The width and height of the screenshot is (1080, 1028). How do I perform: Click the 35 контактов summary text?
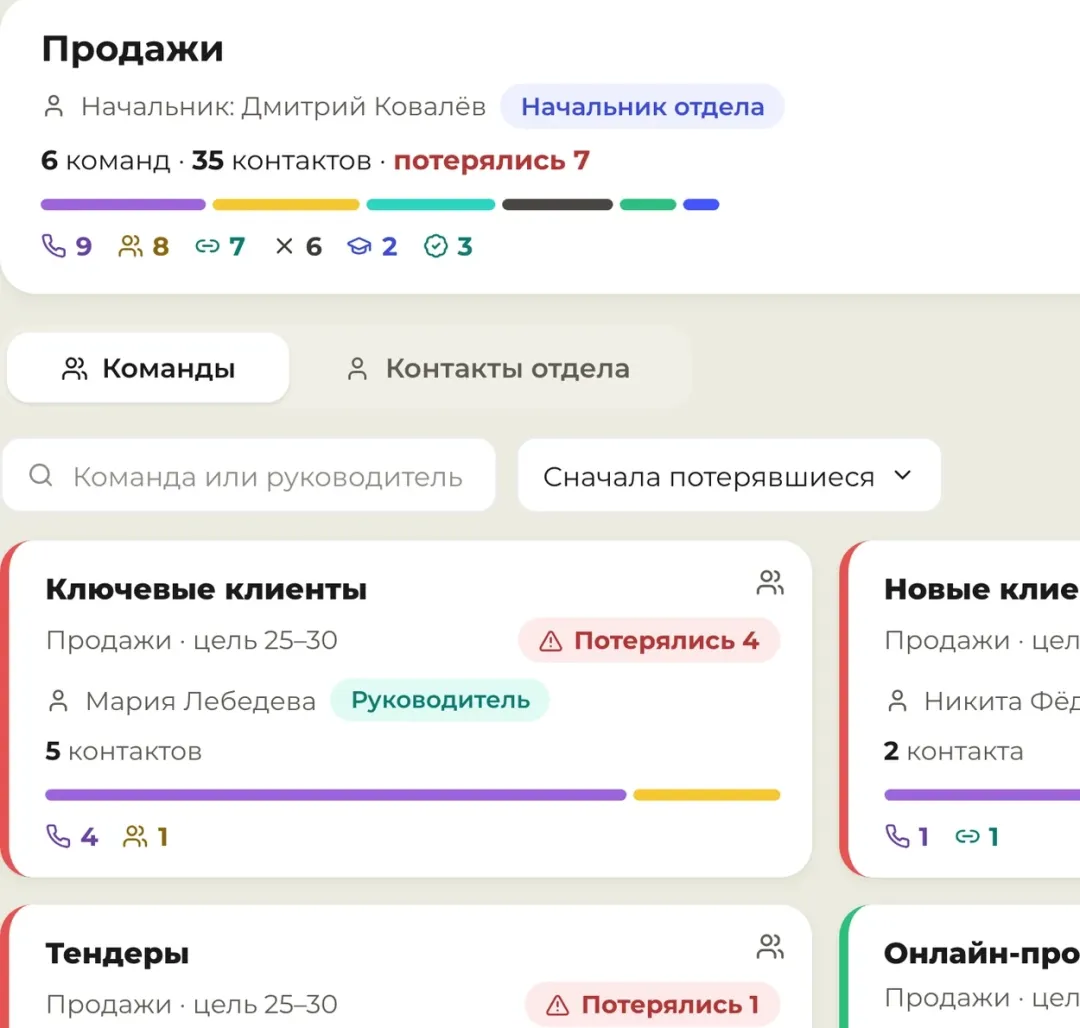pyautogui.click(x=282, y=160)
